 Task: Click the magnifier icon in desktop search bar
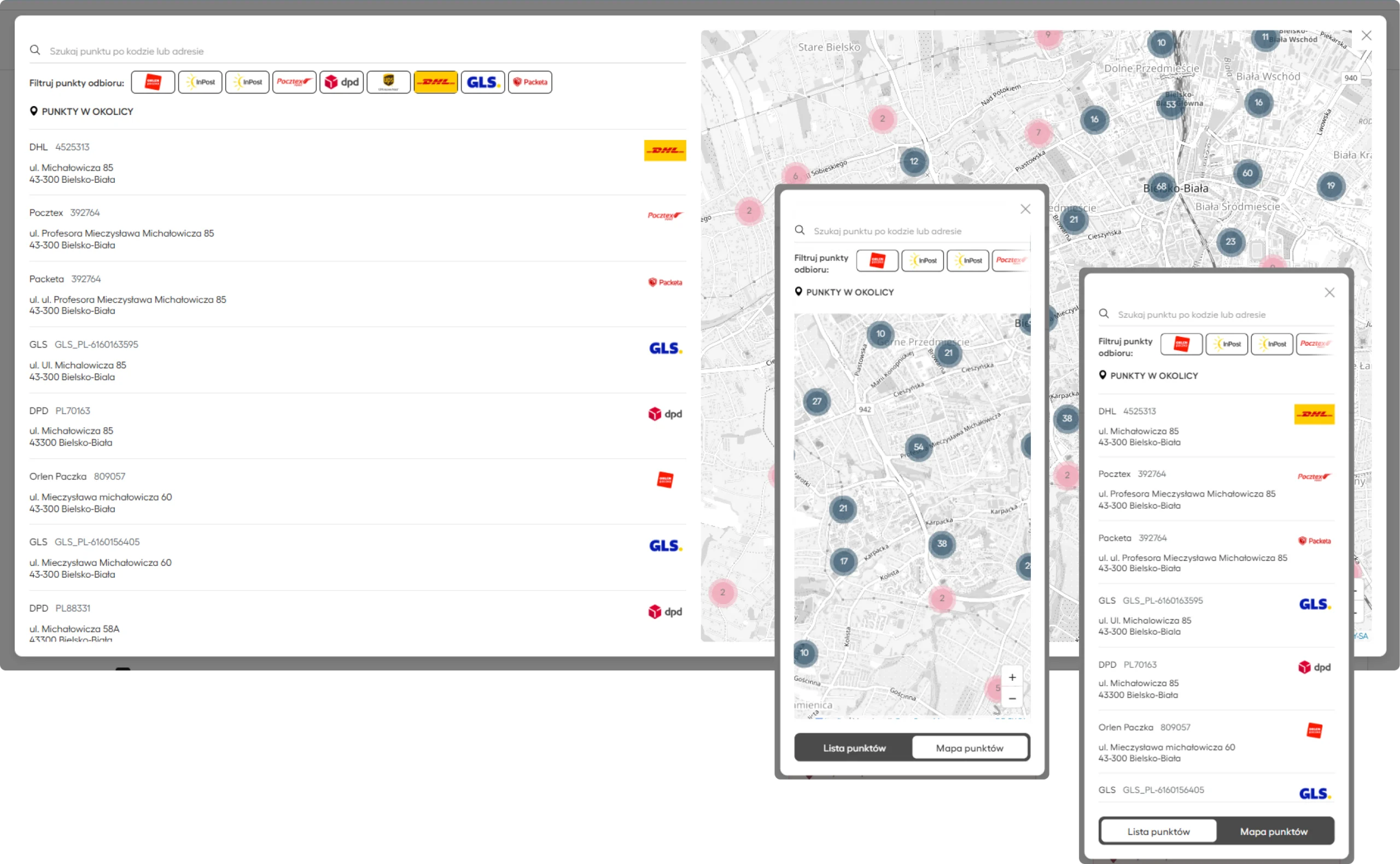pos(35,50)
